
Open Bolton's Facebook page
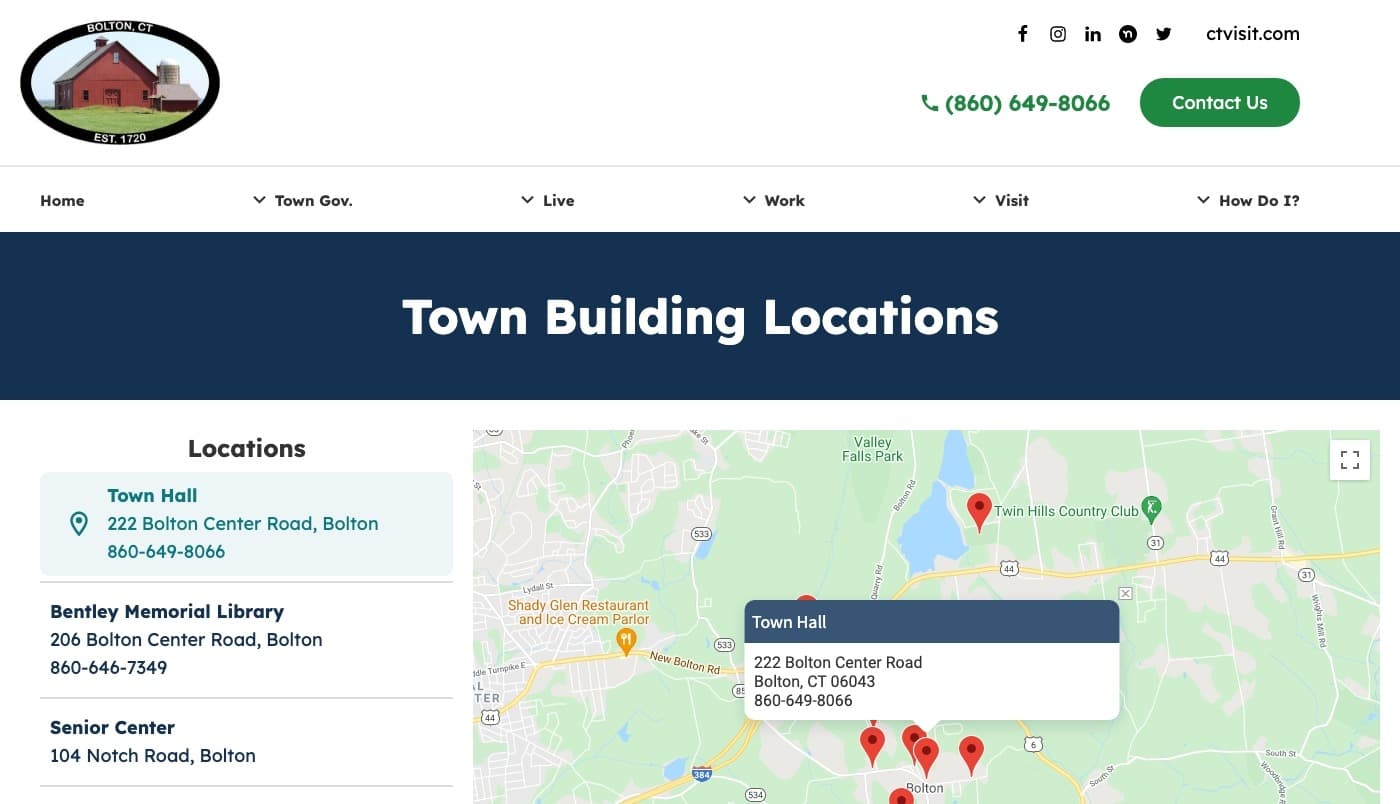(1023, 33)
